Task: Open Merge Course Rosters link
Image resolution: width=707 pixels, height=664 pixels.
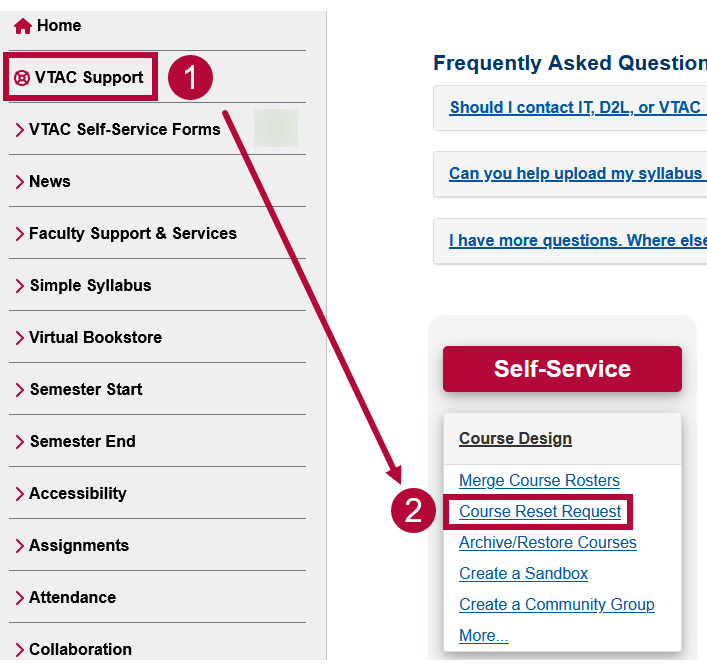Action: tap(539, 481)
